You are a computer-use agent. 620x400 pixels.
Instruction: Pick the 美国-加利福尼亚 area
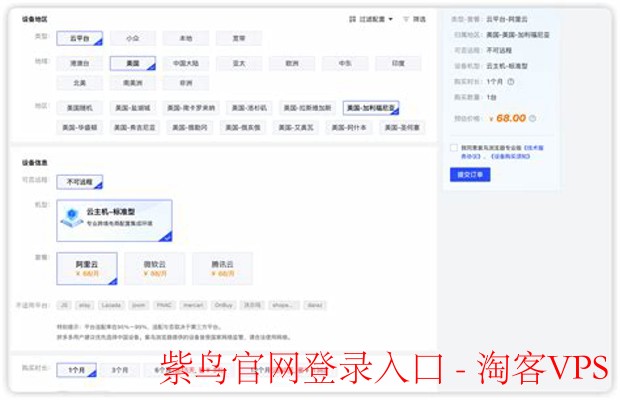pos(371,108)
